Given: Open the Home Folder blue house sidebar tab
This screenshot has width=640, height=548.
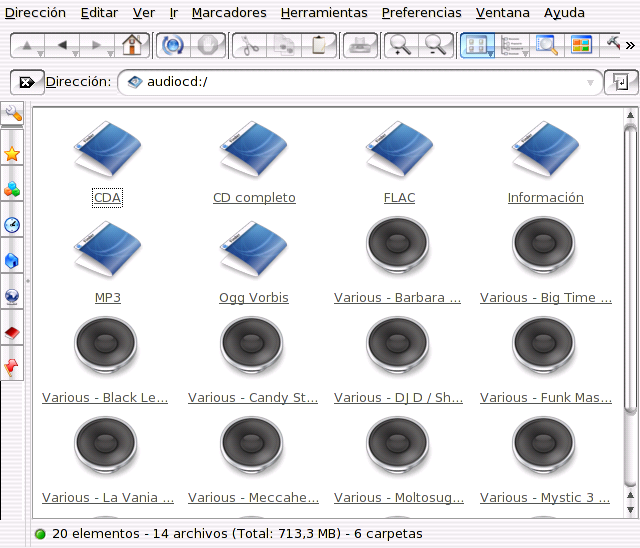Looking at the screenshot, I should tap(12, 260).
